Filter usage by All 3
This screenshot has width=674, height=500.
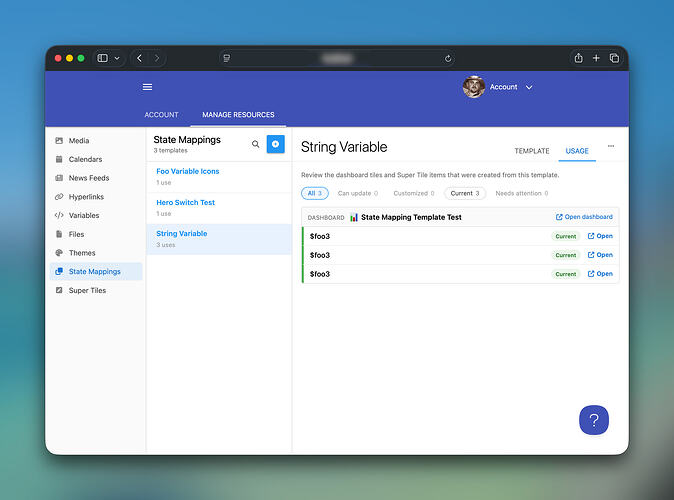(315, 193)
